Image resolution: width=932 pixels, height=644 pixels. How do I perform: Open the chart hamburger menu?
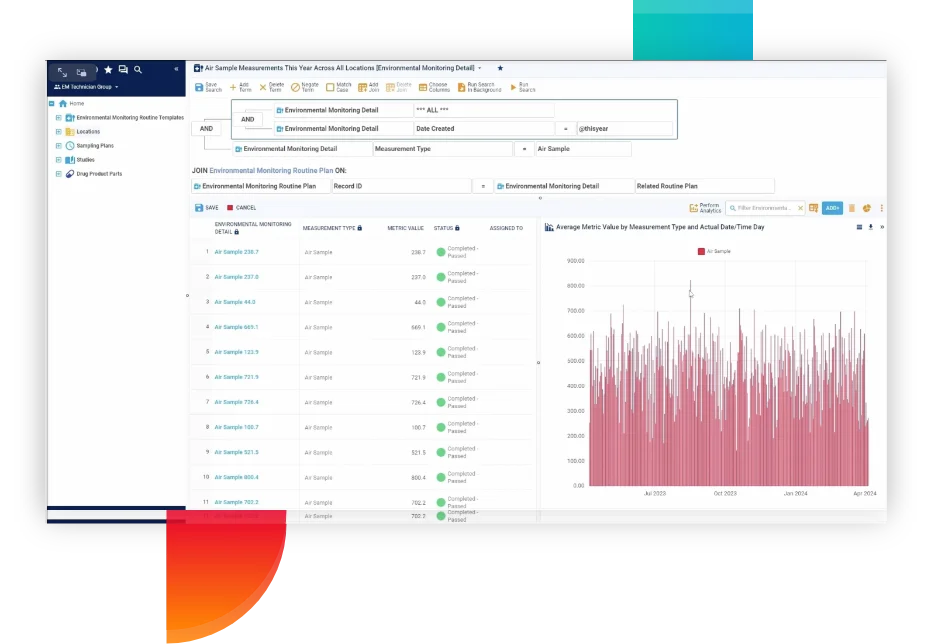point(859,227)
